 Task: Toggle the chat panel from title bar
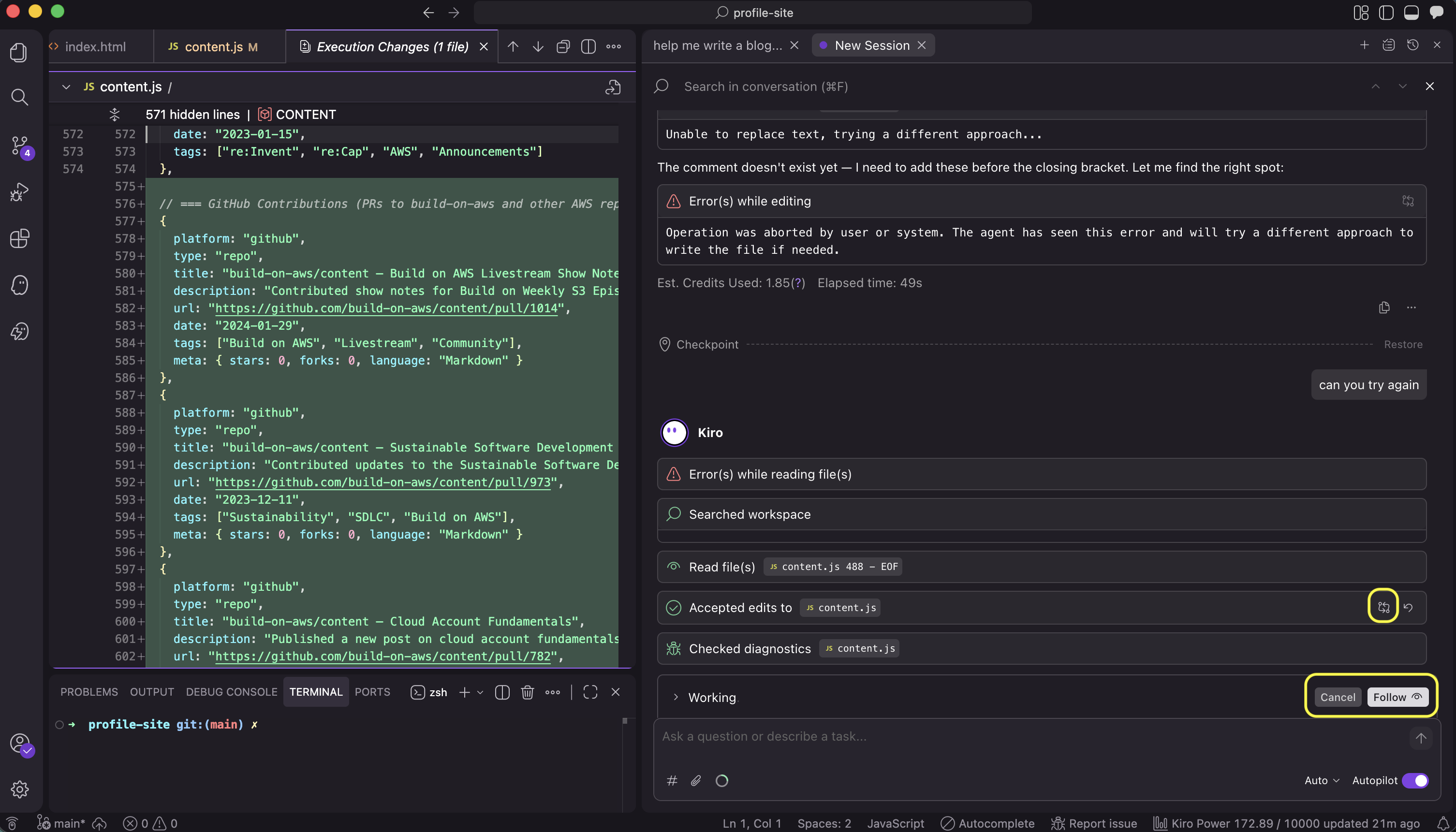pos(1437,13)
